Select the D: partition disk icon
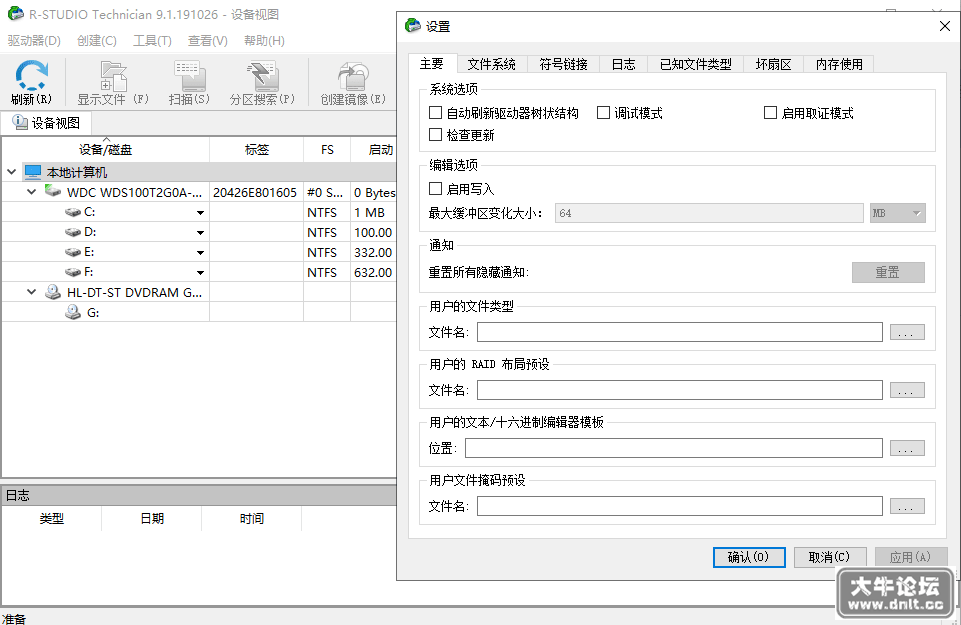Viewport: 961px width, 625px height. click(73, 232)
